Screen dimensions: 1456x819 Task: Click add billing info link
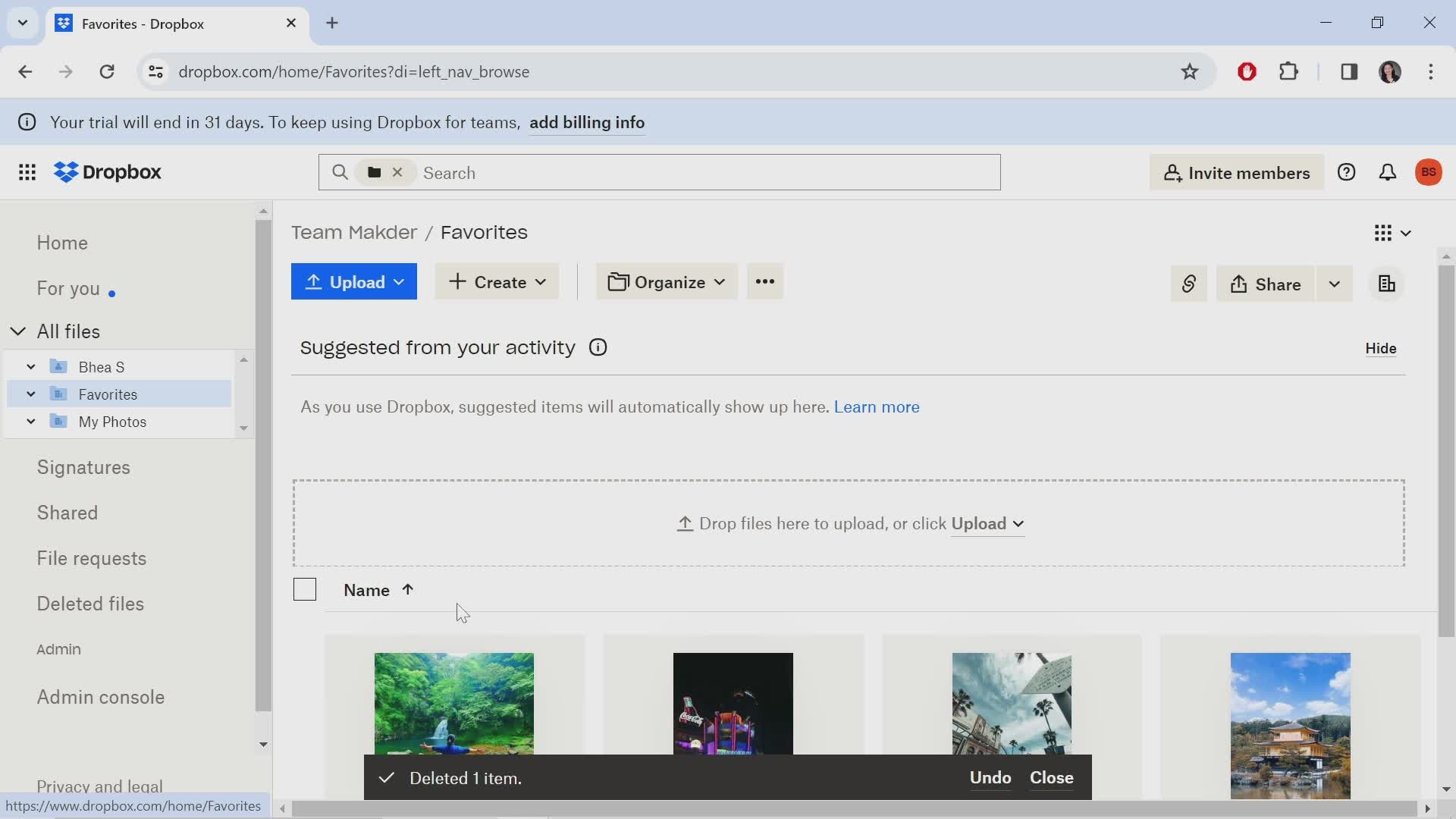click(x=587, y=123)
